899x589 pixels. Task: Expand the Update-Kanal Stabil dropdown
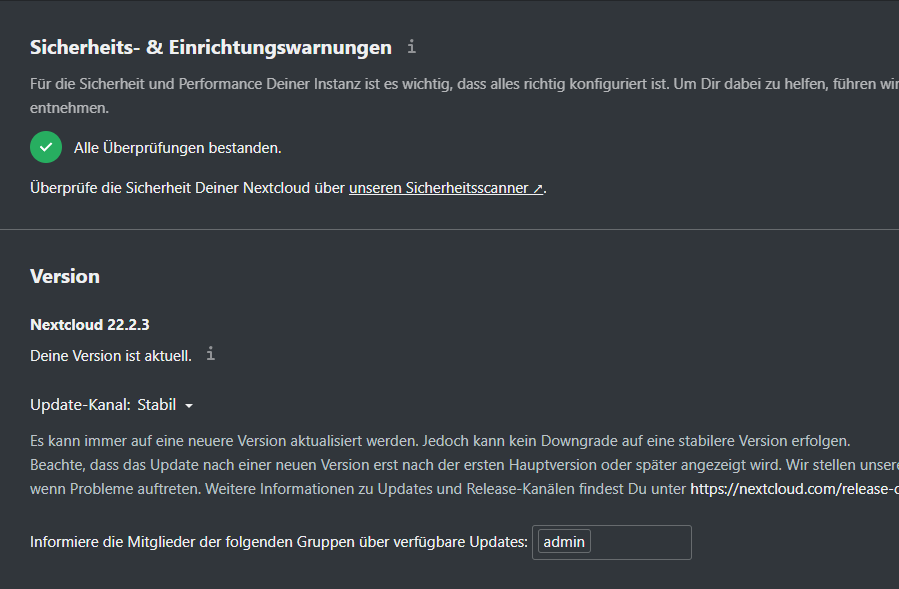tap(165, 405)
